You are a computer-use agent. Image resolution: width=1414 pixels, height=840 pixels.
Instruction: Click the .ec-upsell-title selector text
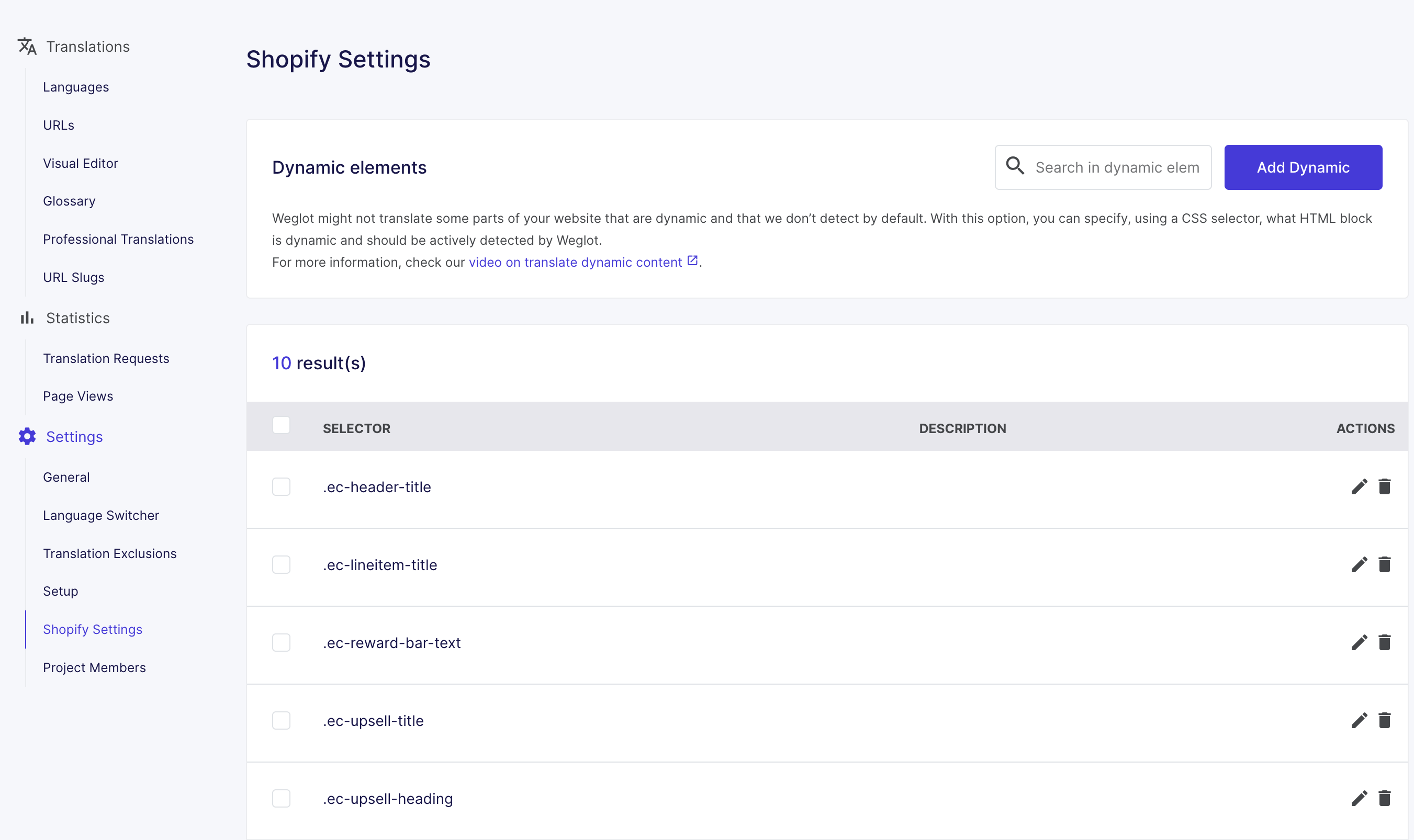click(x=373, y=721)
